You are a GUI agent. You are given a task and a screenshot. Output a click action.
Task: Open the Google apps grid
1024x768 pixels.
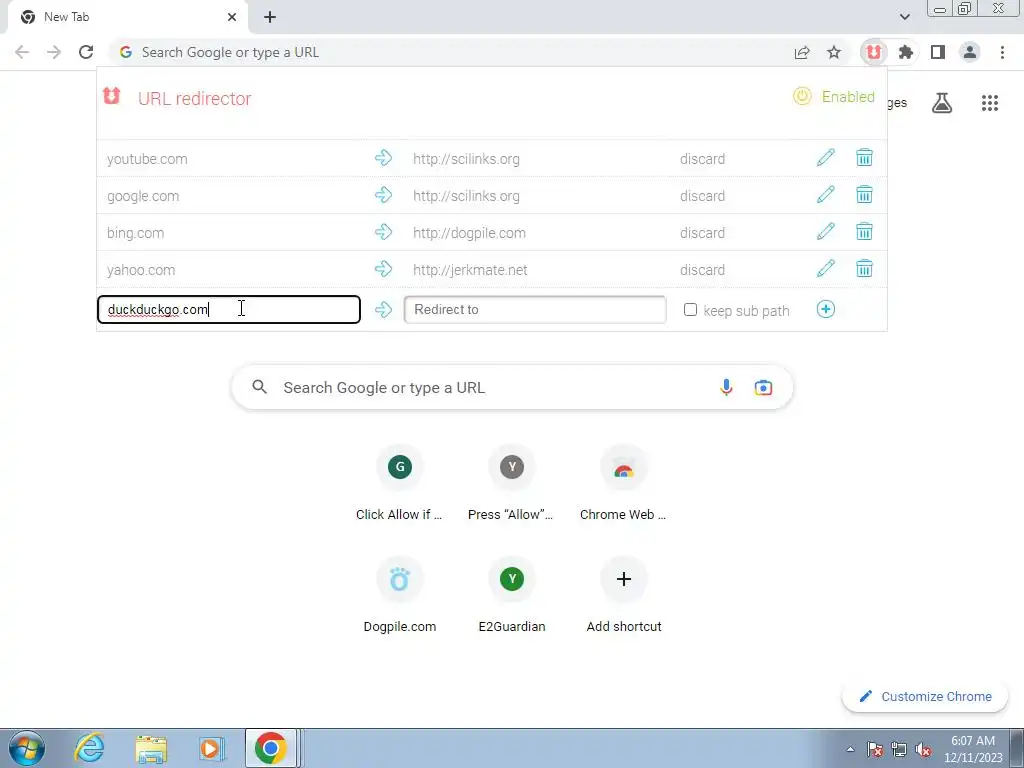tap(990, 103)
